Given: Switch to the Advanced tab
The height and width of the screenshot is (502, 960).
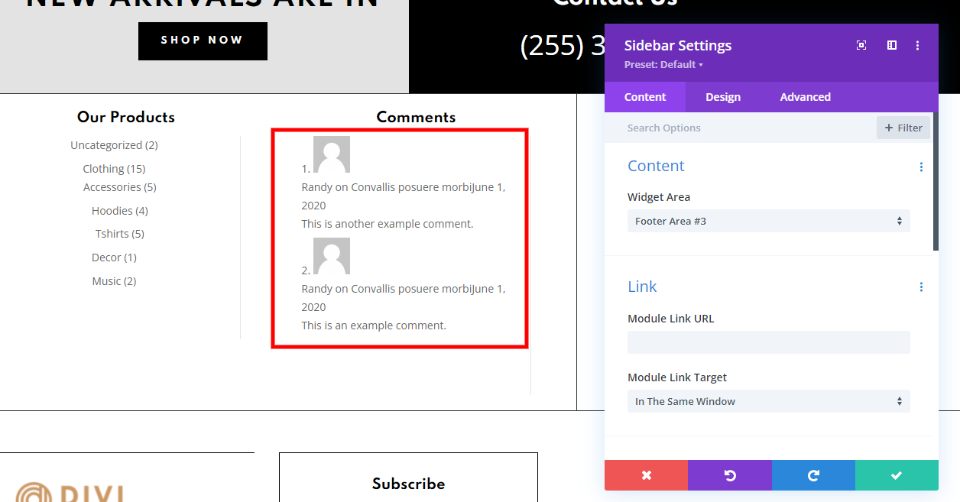Looking at the screenshot, I should pyautogui.click(x=805, y=97).
